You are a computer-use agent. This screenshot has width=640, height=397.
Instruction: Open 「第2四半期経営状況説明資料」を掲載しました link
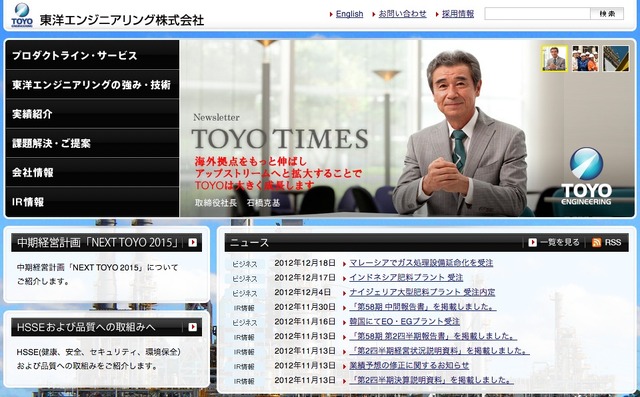pos(440,351)
